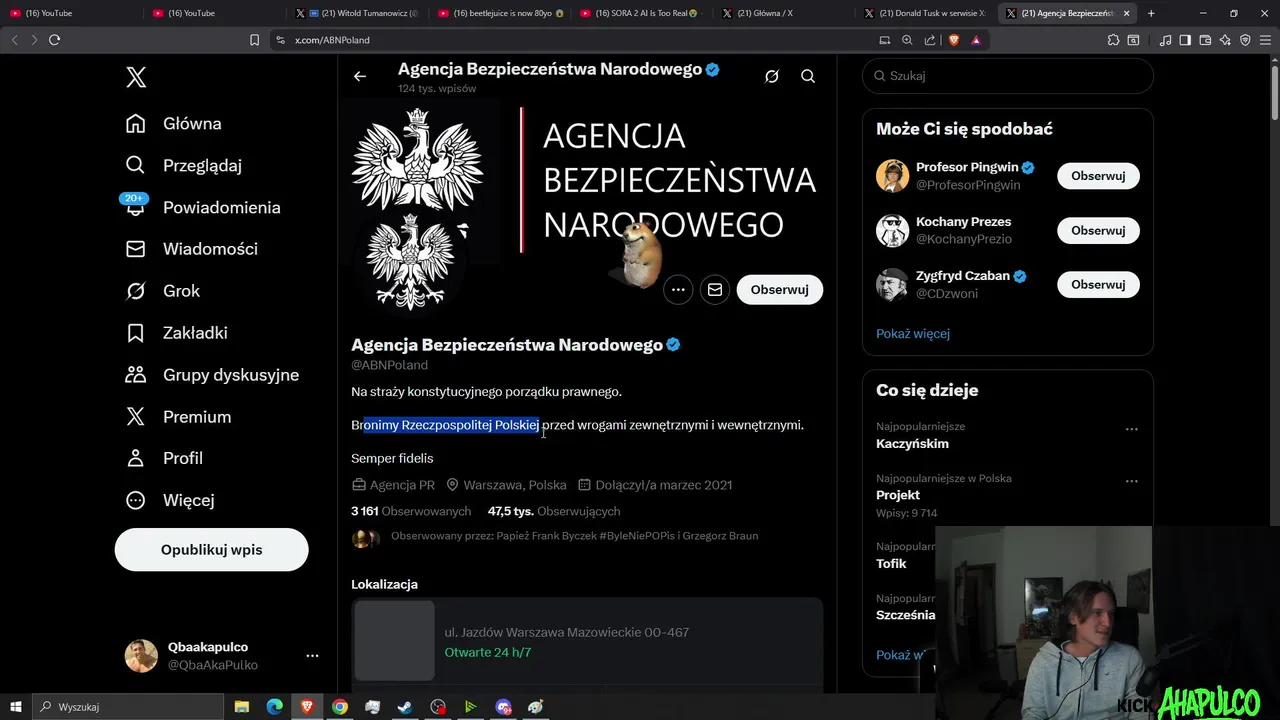1280x720 pixels.
Task: Open account menu dots next to Qbaakapulco
Action: (312, 656)
